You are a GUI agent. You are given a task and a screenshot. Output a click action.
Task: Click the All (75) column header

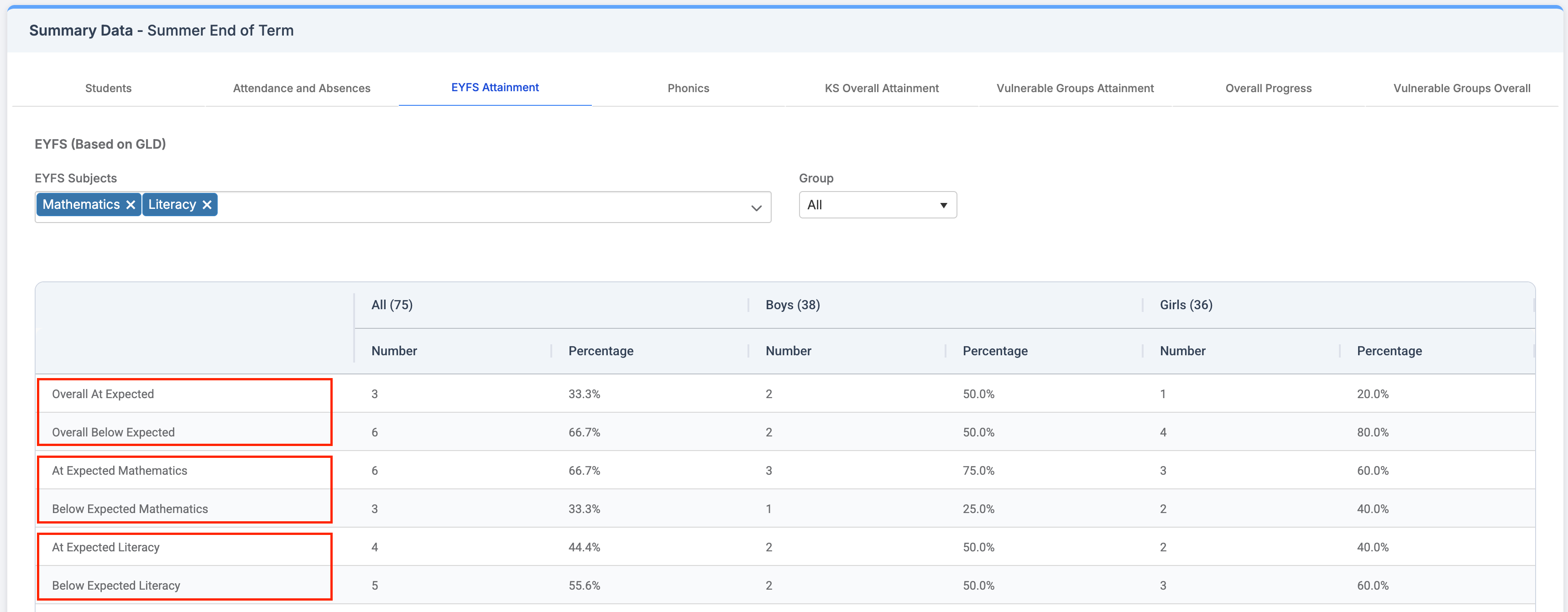pos(392,305)
